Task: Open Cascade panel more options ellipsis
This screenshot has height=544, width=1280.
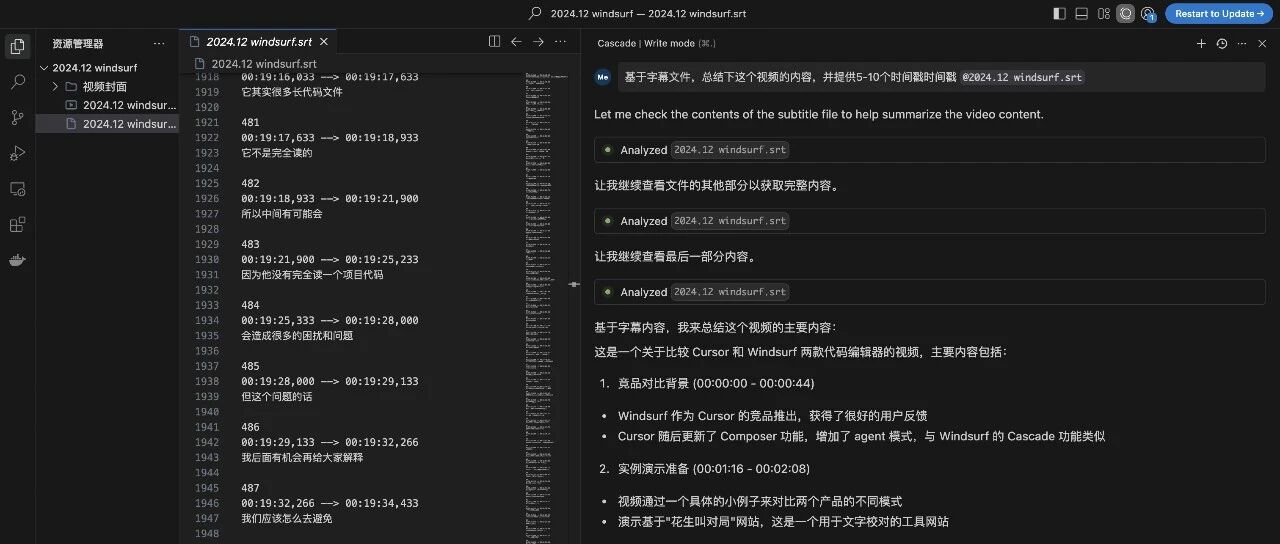Action: [1242, 43]
